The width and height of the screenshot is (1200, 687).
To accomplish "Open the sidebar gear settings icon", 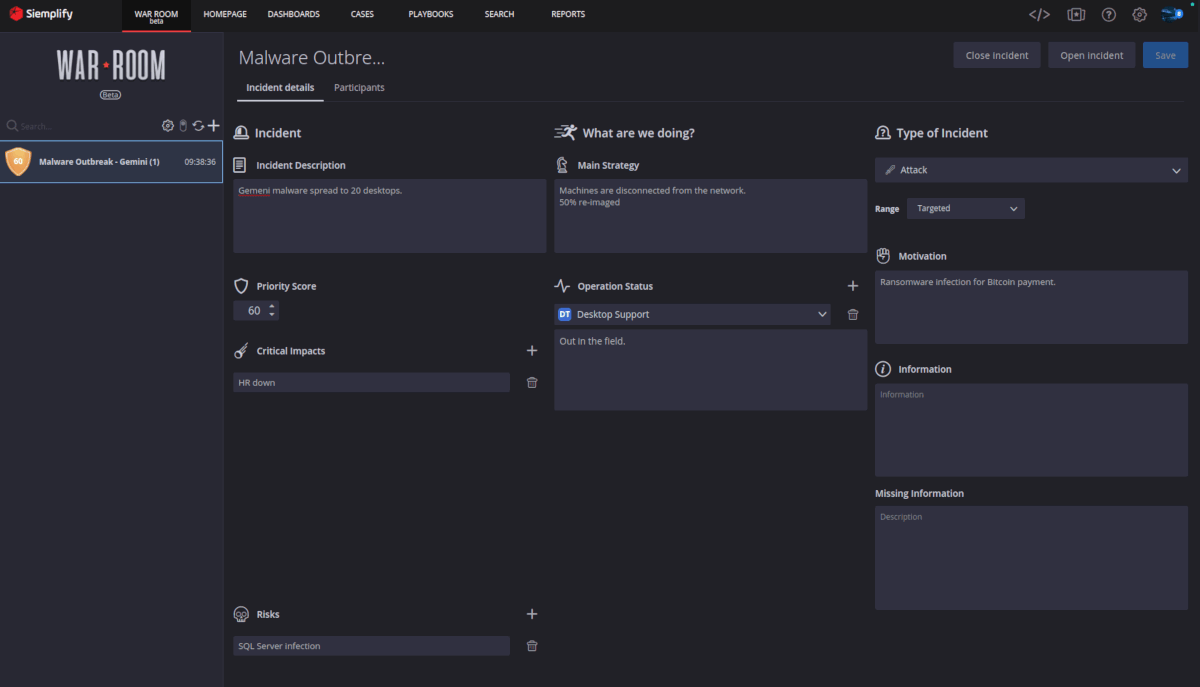I will point(167,125).
